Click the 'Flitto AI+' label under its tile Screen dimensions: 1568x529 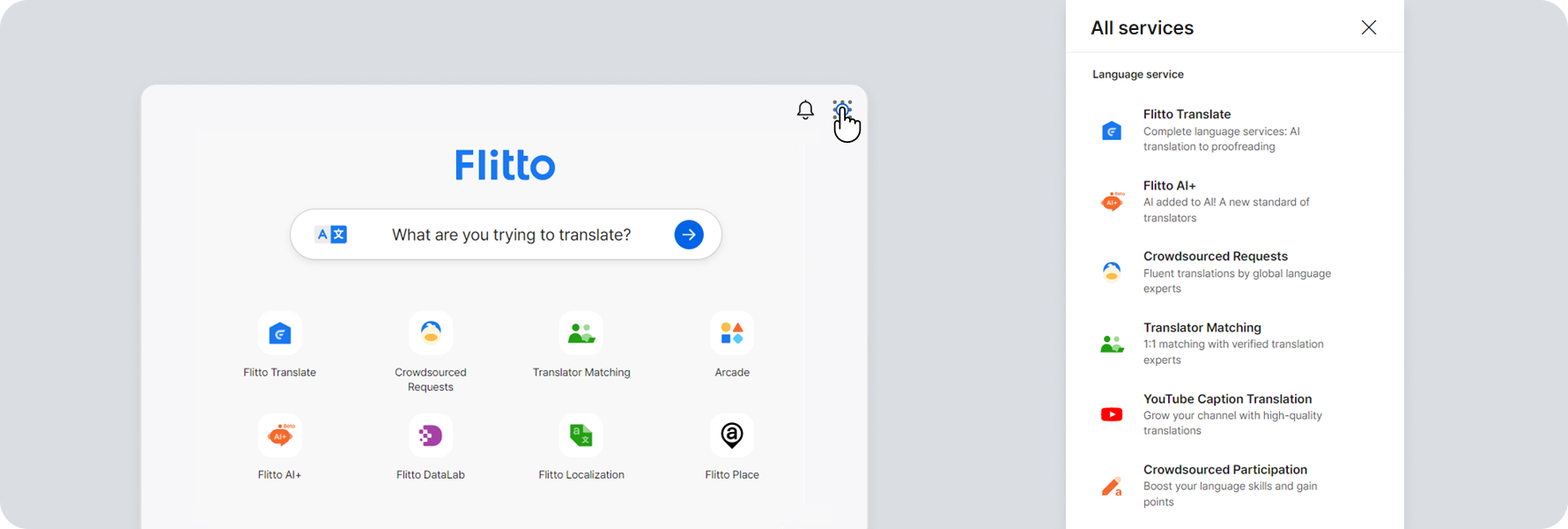point(280,474)
